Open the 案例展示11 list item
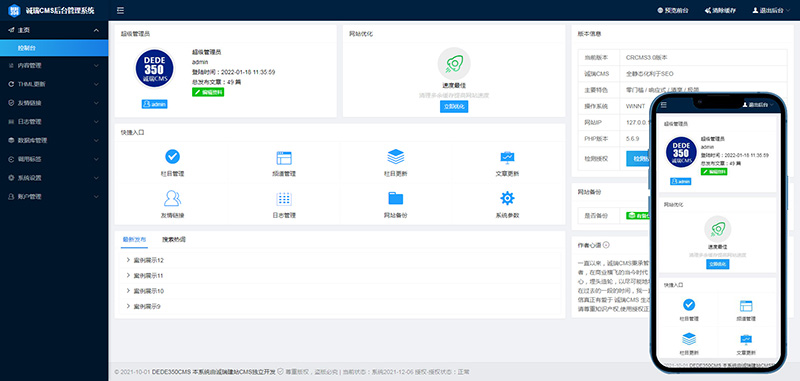 pos(340,275)
